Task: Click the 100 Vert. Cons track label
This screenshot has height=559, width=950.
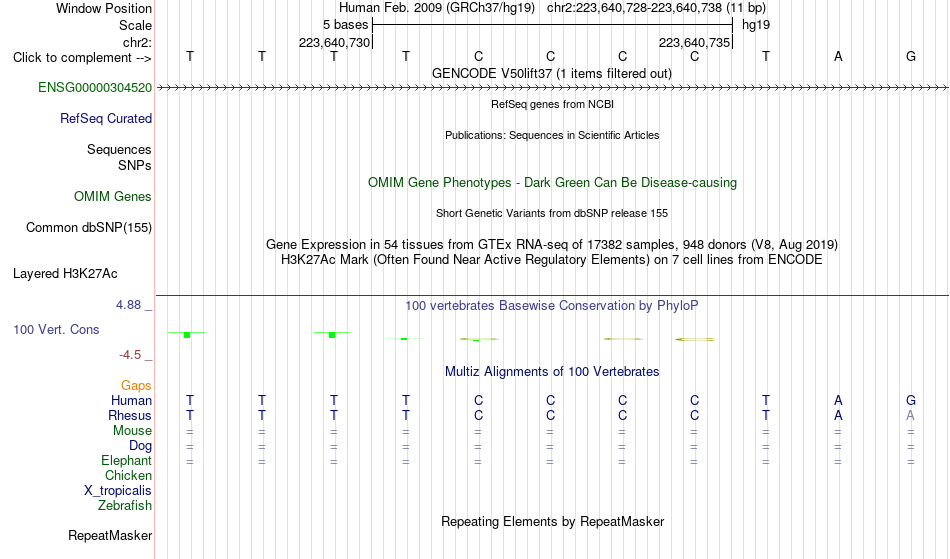Action: (x=56, y=329)
